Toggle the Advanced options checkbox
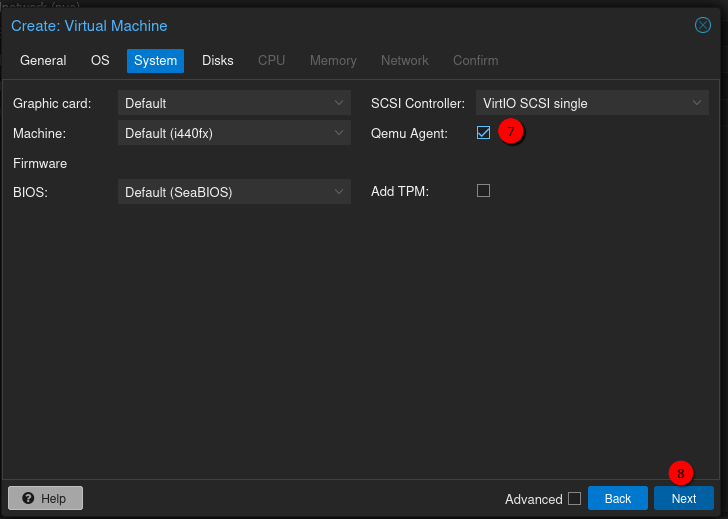728x519 pixels. (x=574, y=498)
